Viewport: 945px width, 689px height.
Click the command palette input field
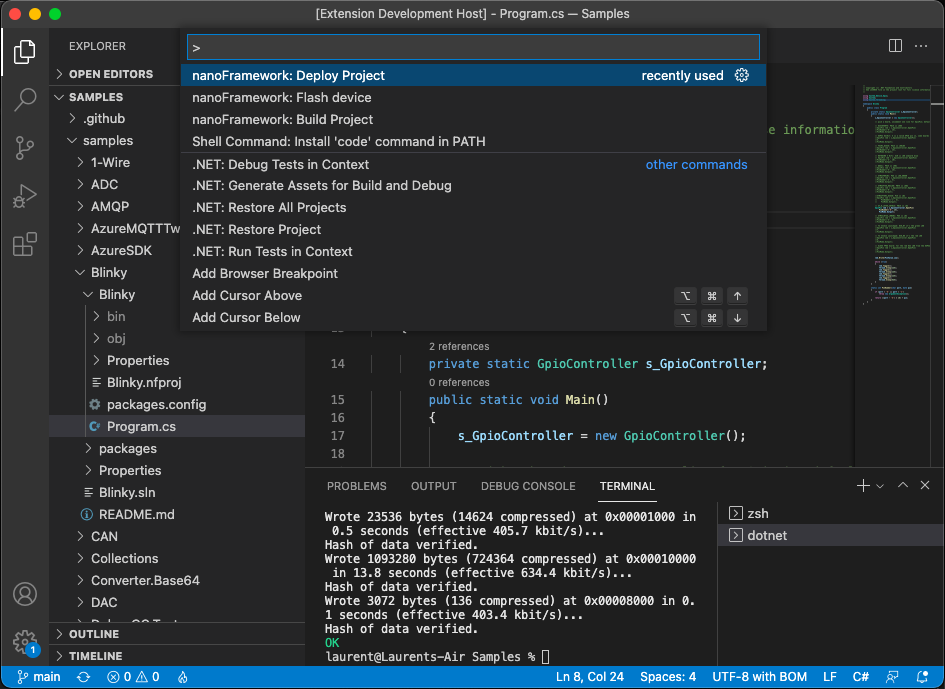(473, 47)
